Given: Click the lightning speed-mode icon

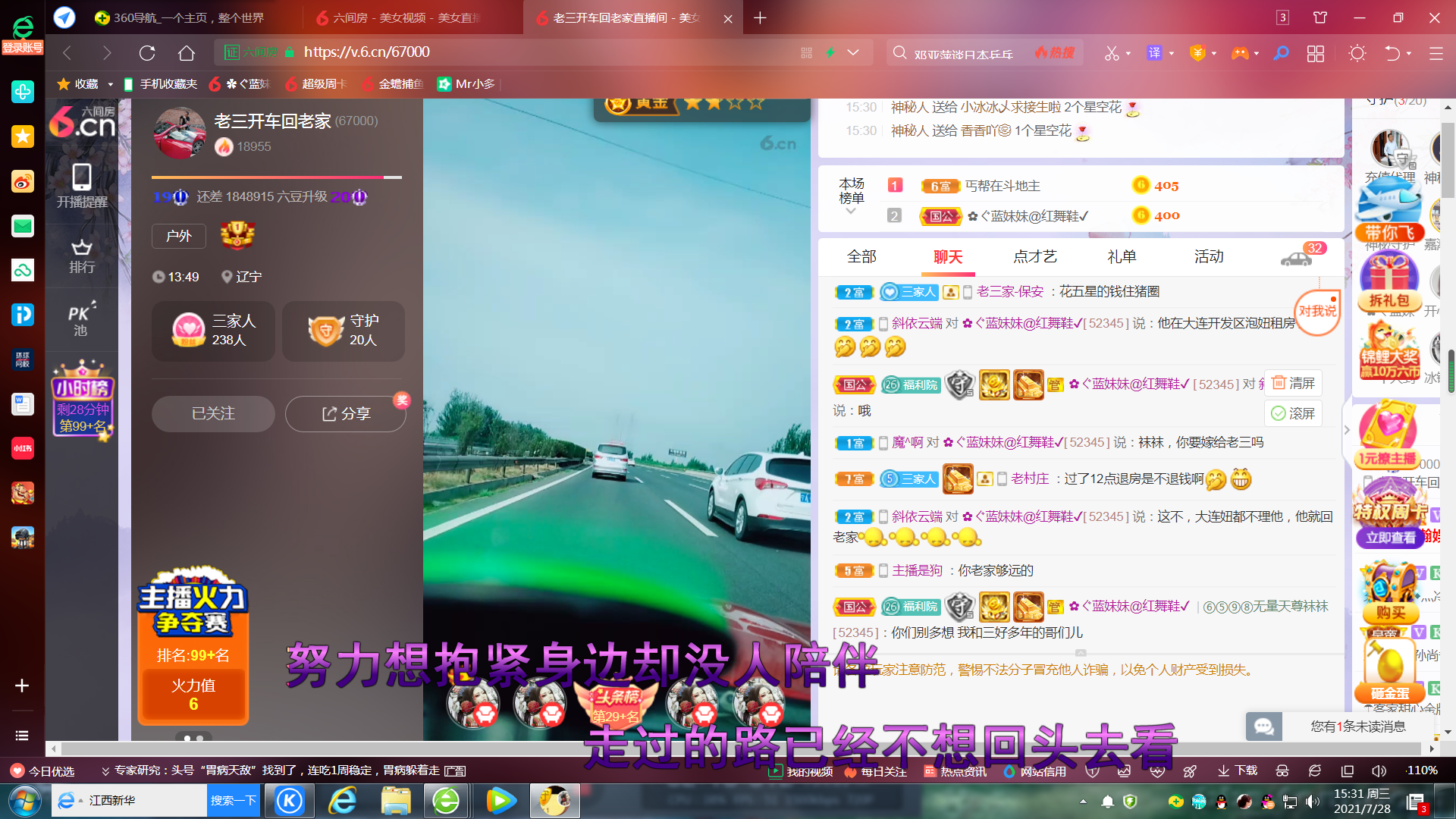Looking at the screenshot, I should pyautogui.click(x=830, y=52).
